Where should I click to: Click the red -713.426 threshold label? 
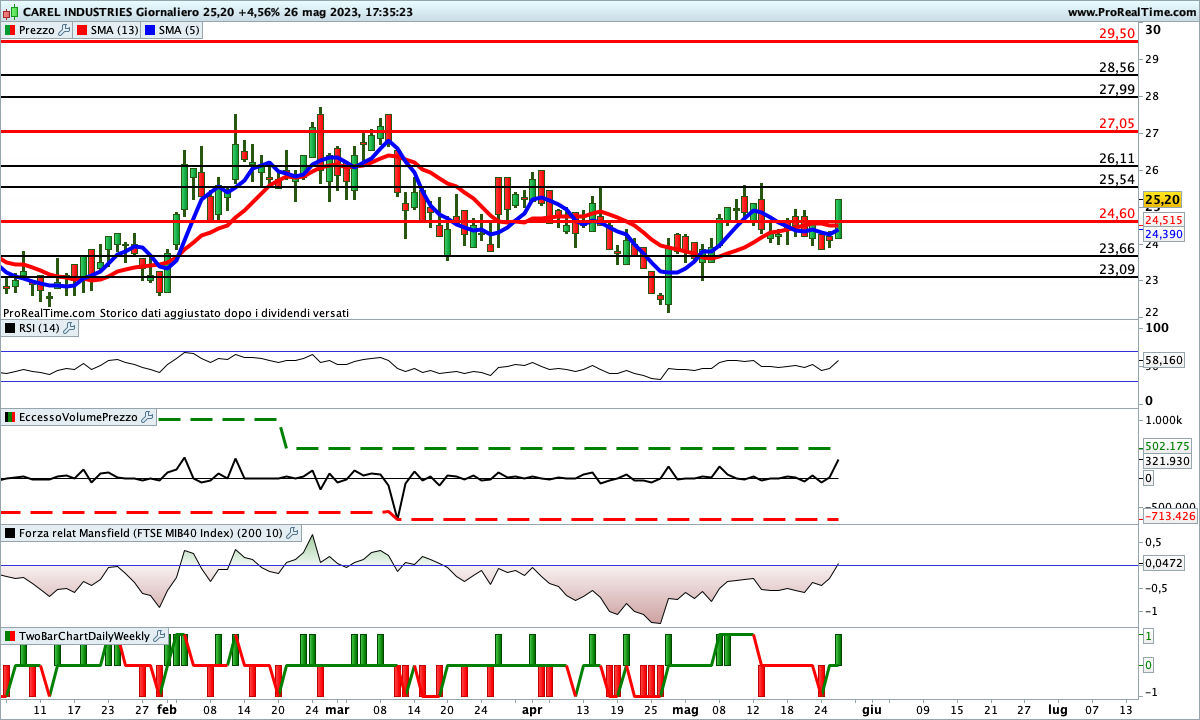coord(1169,515)
